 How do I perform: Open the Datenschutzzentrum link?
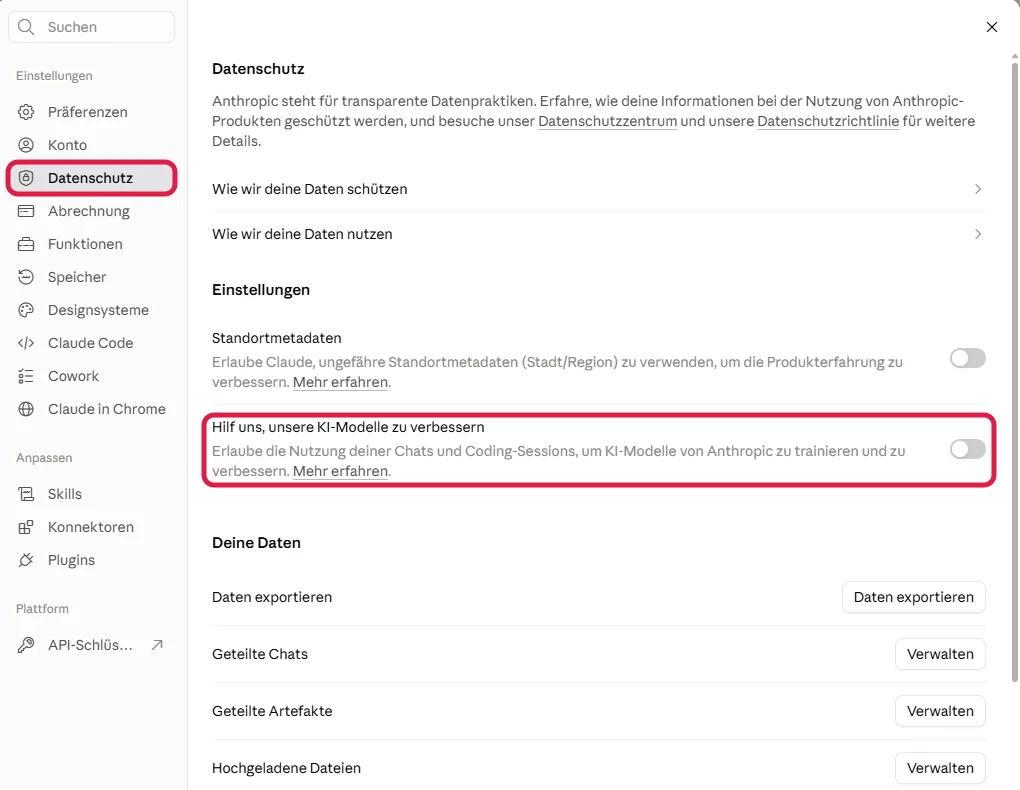point(608,121)
